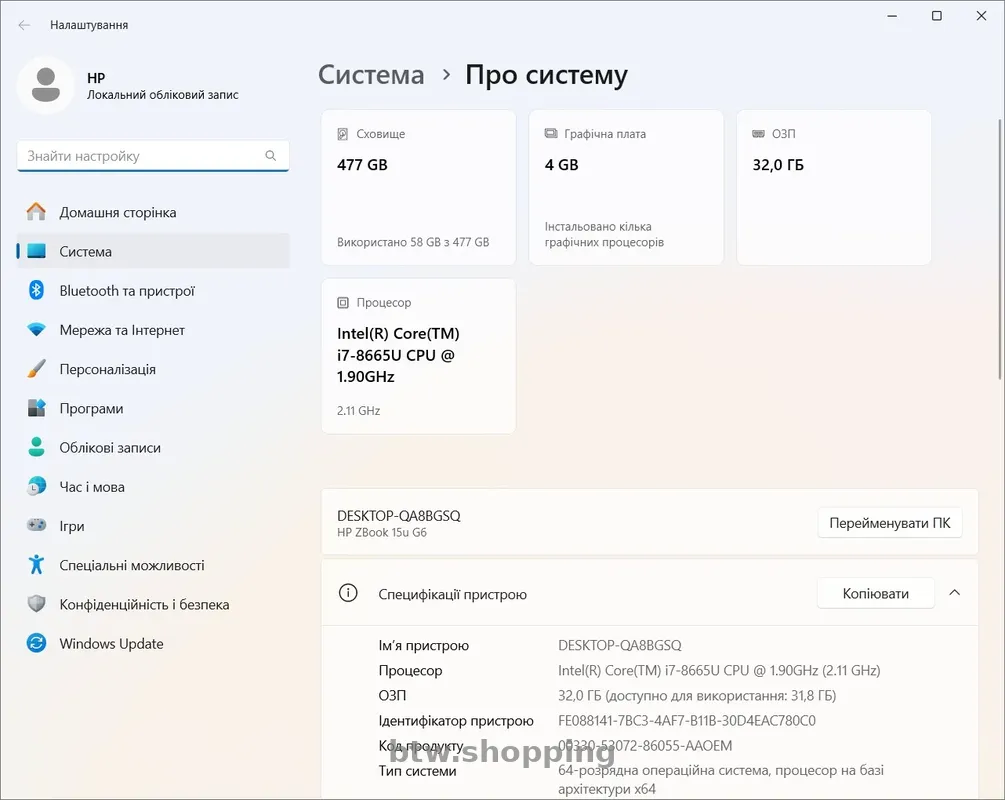
Task: Click the search magnifier icon
Action: click(x=270, y=156)
